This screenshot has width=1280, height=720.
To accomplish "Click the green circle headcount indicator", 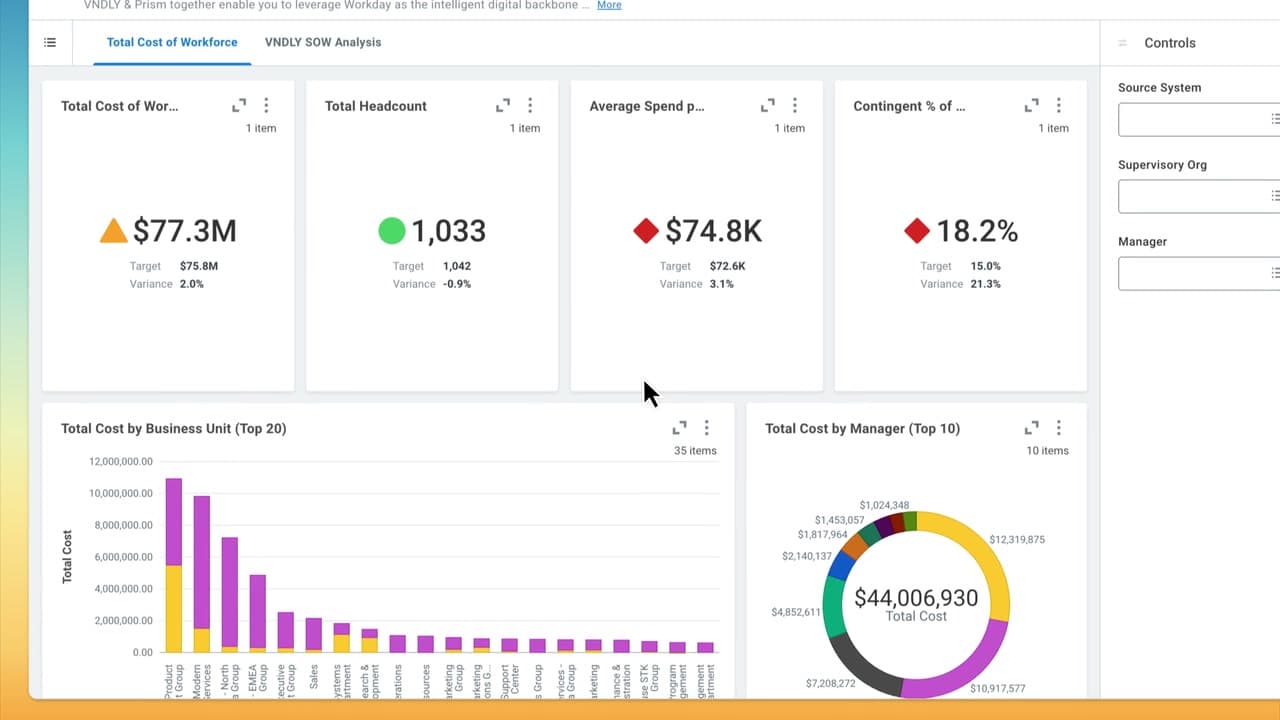I will tap(392, 231).
